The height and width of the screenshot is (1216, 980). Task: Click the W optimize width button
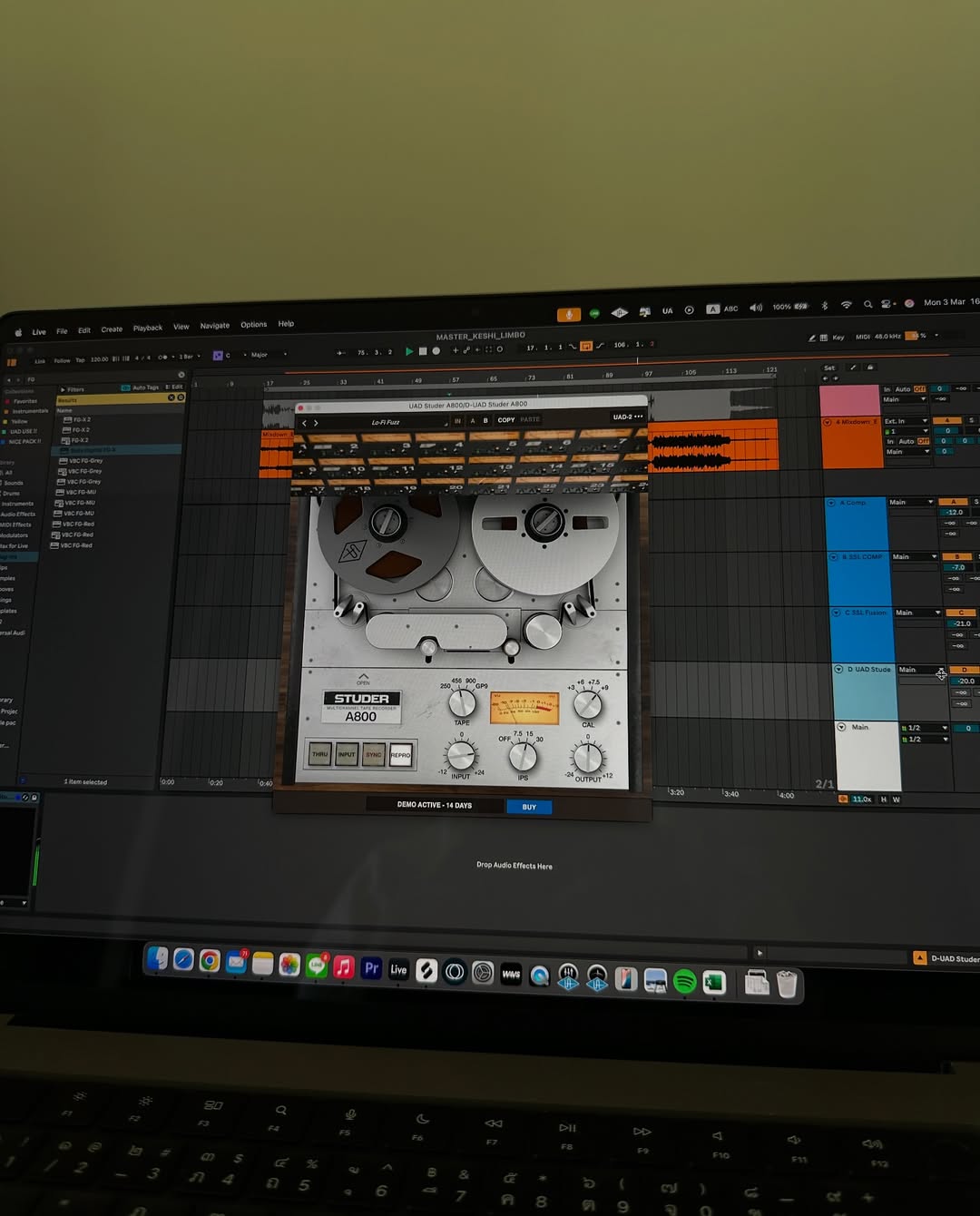tap(897, 799)
